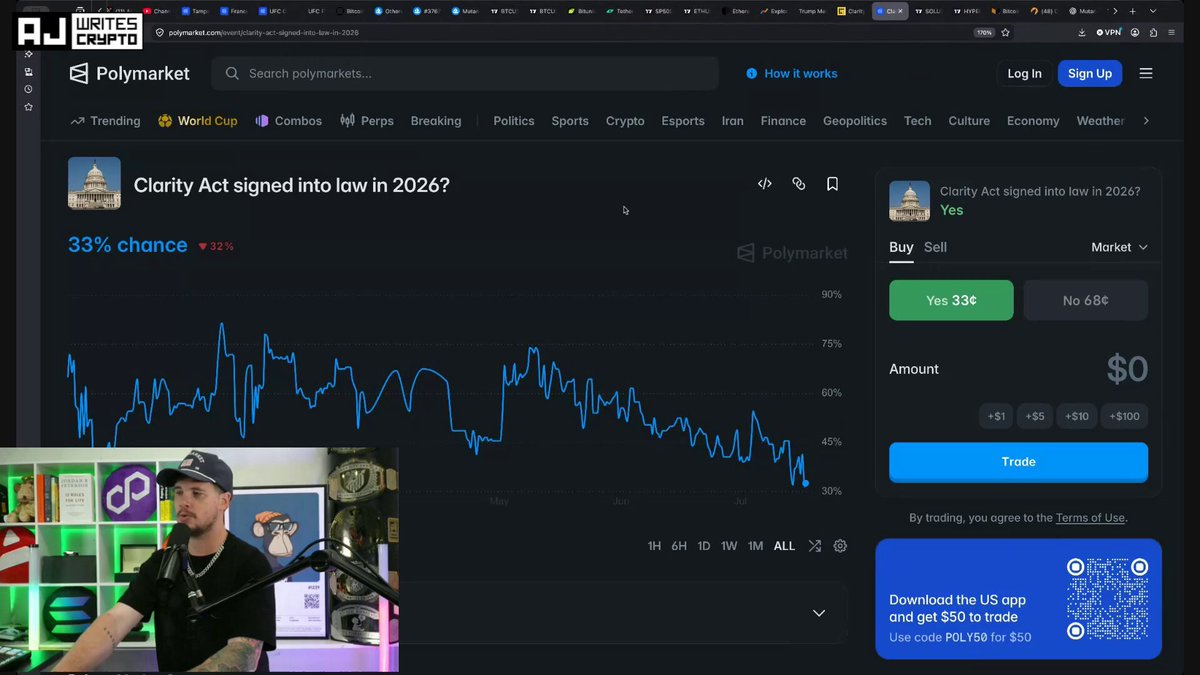Click the info icon beside How it works
This screenshot has height=675, width=1200.
[x=752, y=73]
